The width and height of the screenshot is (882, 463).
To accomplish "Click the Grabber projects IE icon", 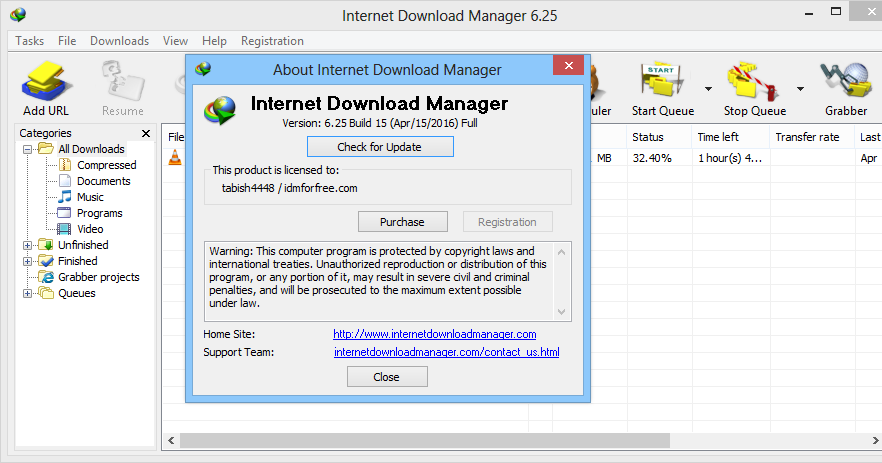I will point(46,277).
